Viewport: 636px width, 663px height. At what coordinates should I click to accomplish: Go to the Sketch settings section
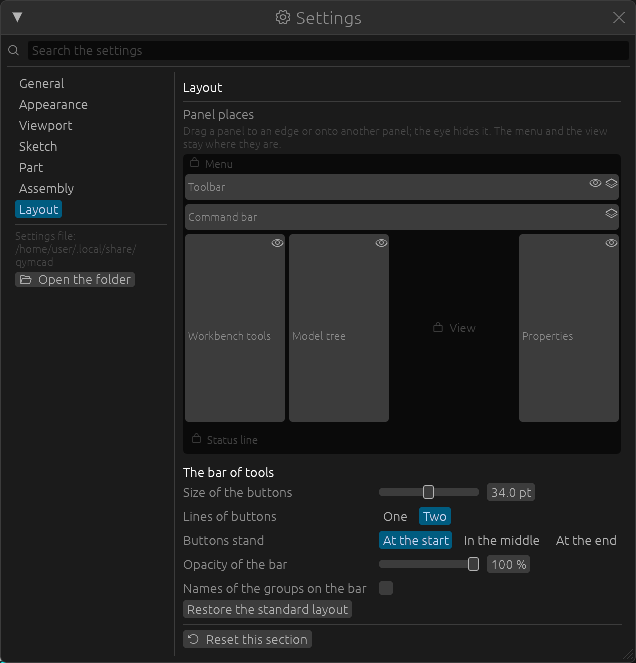click(38, 146)
